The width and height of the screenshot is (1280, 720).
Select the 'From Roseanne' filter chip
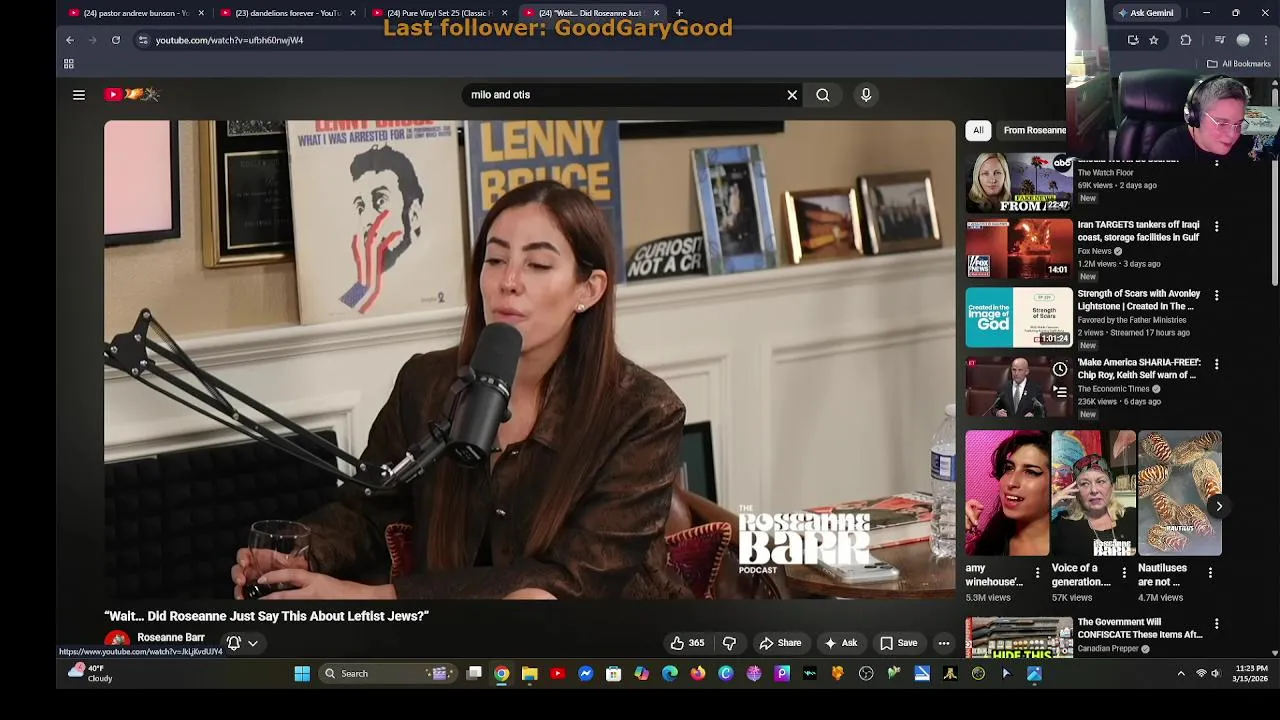click(1034, 130)
